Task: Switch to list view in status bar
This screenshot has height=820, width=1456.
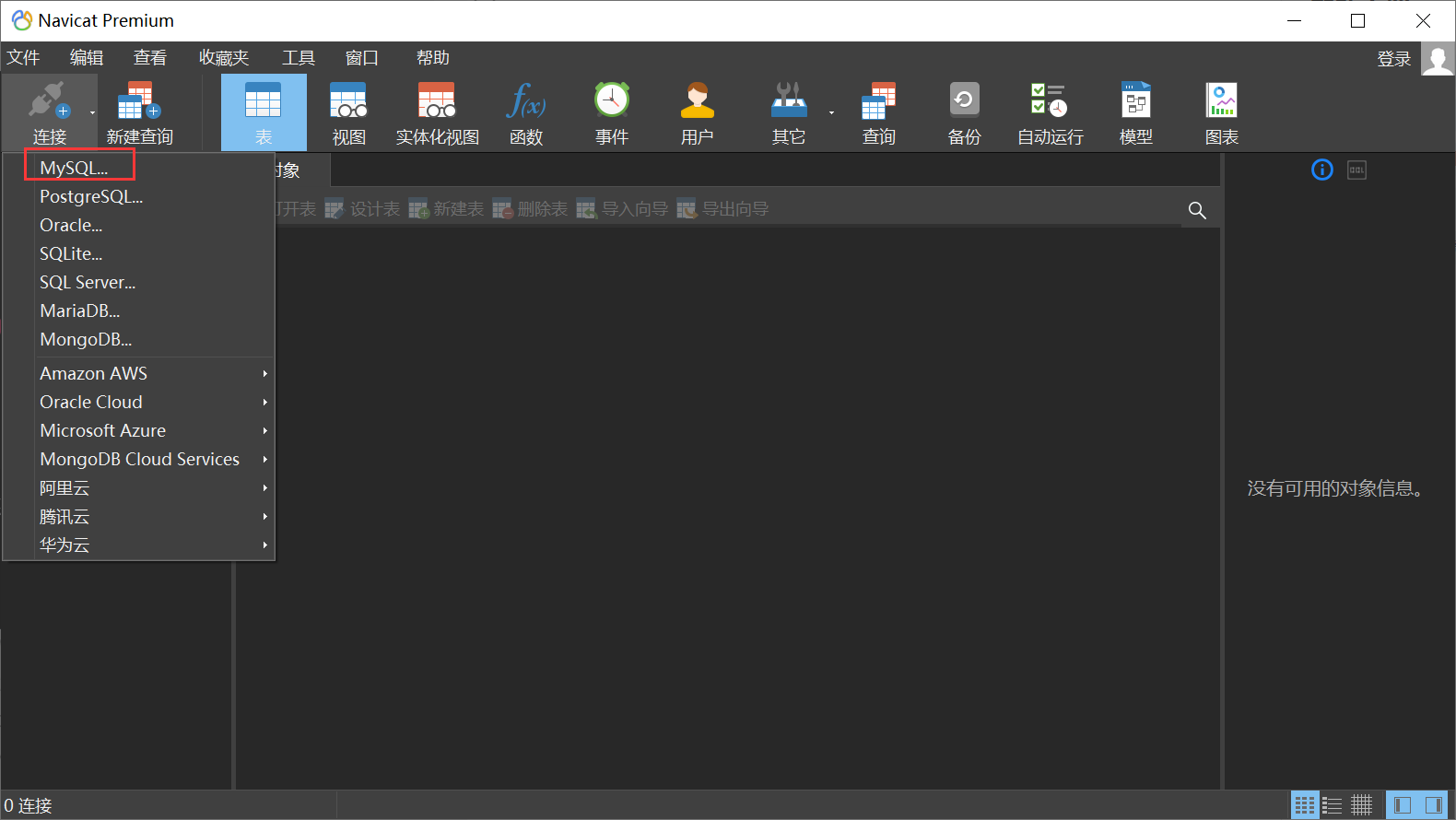Action: (x=1333, y=805)
